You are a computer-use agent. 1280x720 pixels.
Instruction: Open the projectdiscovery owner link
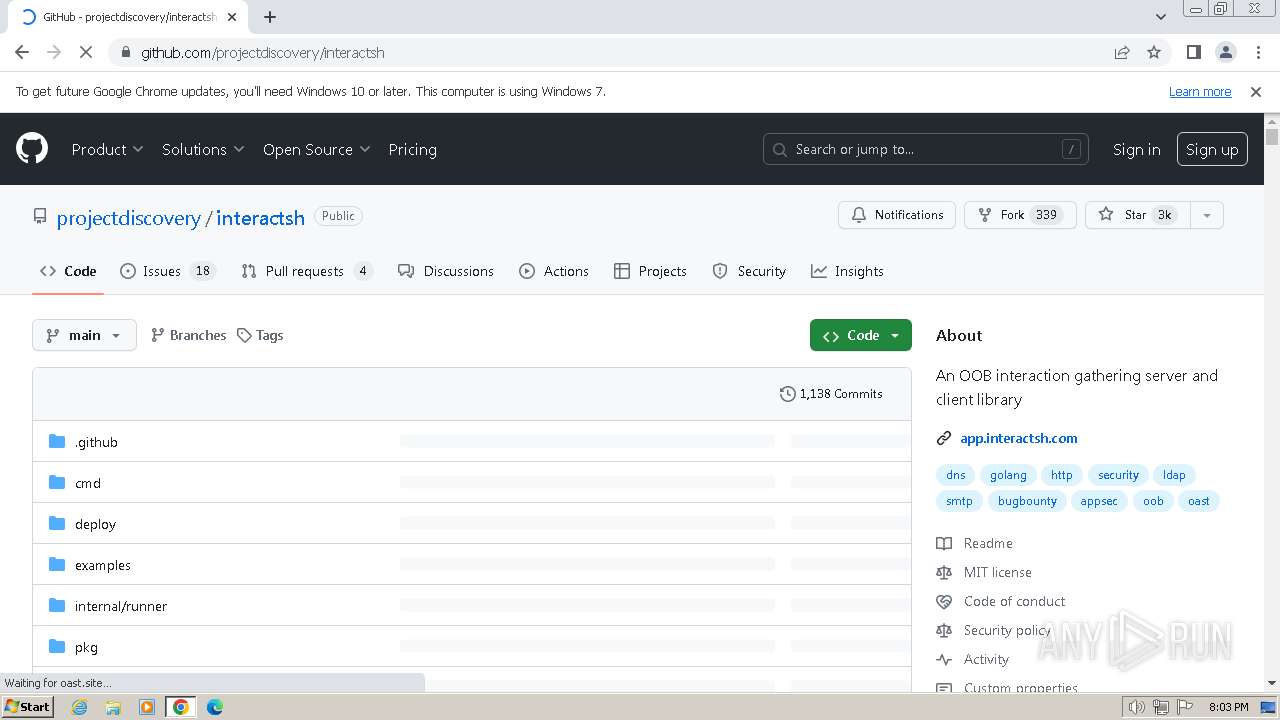coord(128,217)
